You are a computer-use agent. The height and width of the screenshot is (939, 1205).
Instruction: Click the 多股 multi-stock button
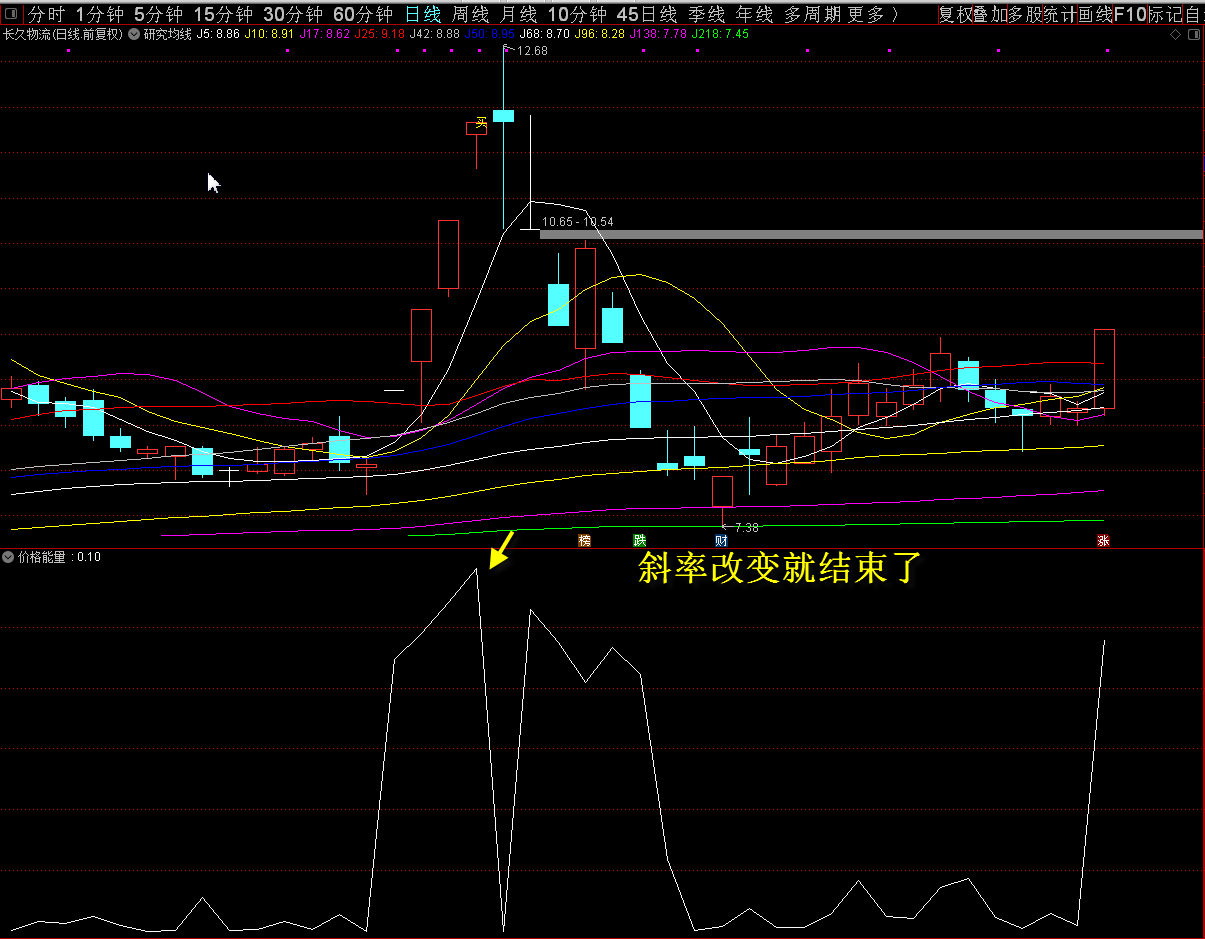(x=1026, y=14)
